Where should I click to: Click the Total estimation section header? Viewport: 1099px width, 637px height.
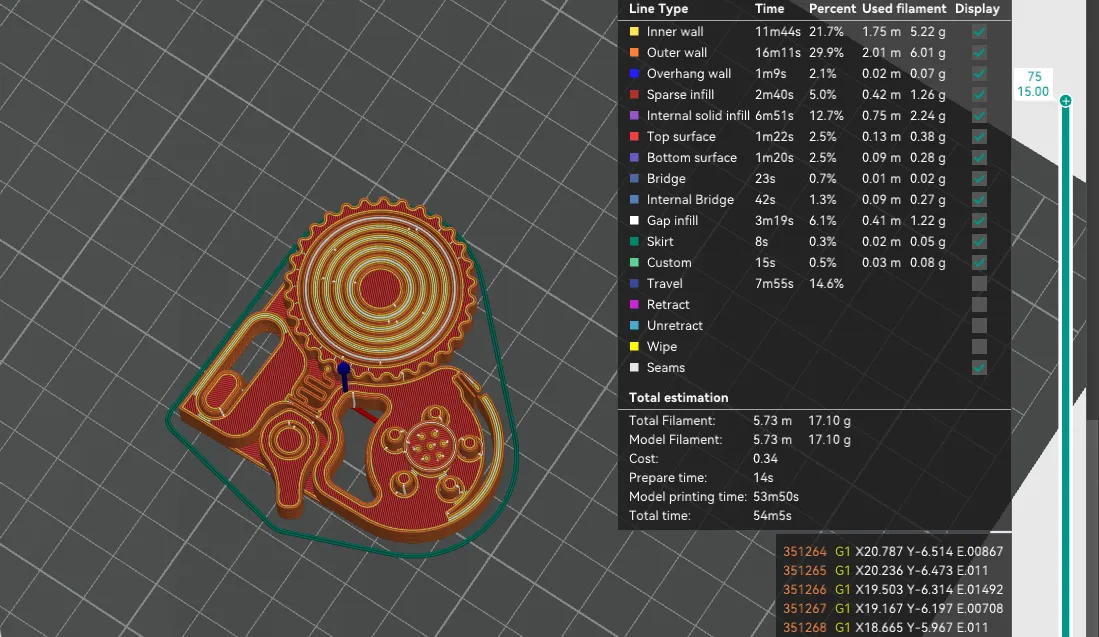(x=678, y=398)
